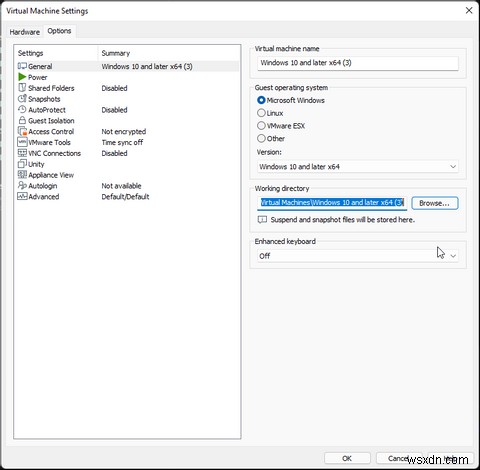Choose Other guest operating system
The height and width of the screenshot is (470, 480).
coord(261,138)
